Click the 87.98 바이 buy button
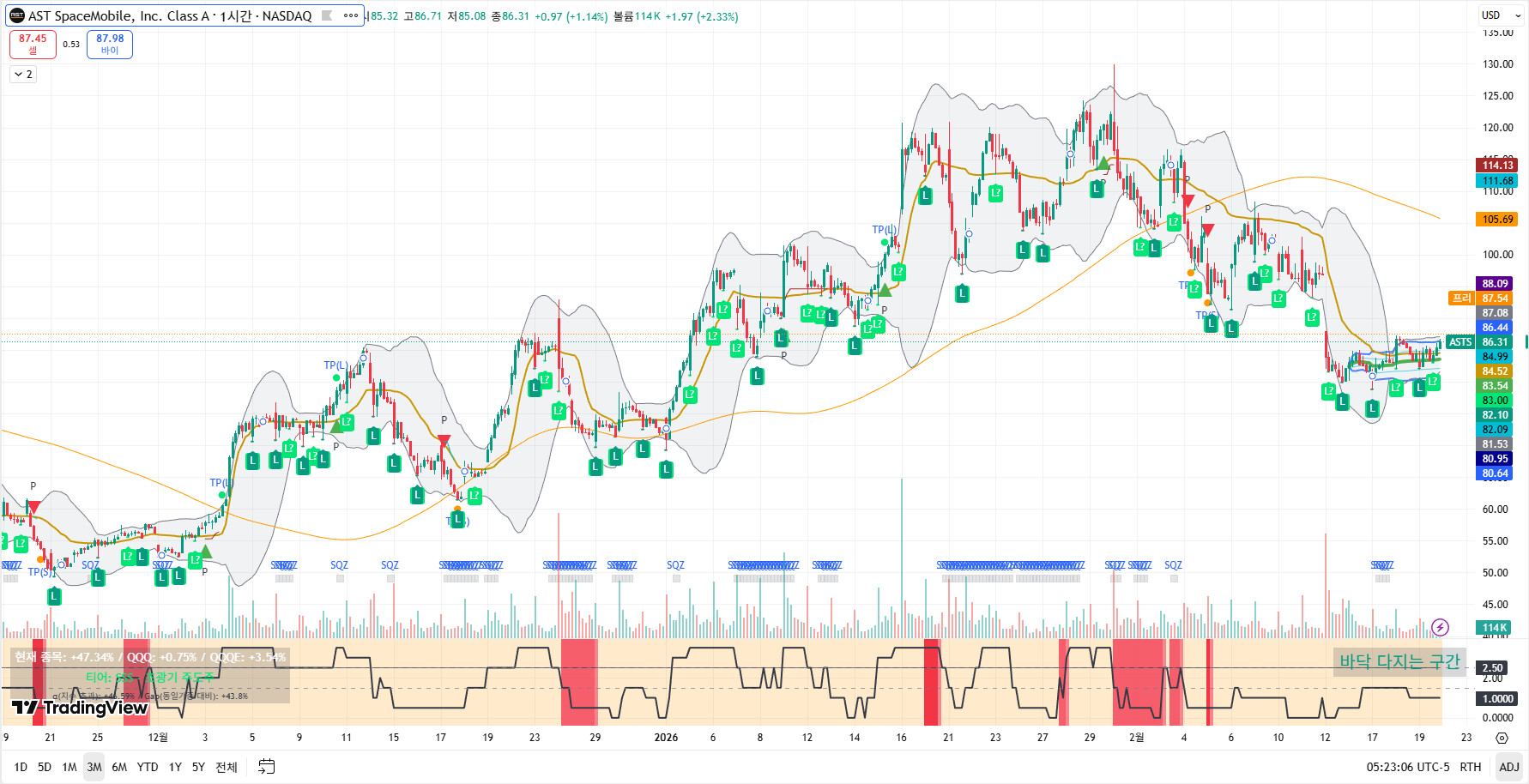 click(x=110, y=45)
